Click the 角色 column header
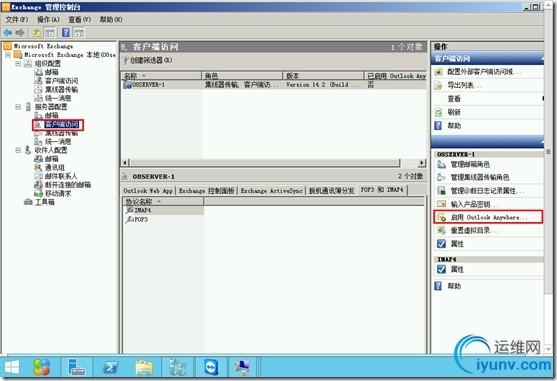The width and height of the screenshot is (557, 381). 242,76
